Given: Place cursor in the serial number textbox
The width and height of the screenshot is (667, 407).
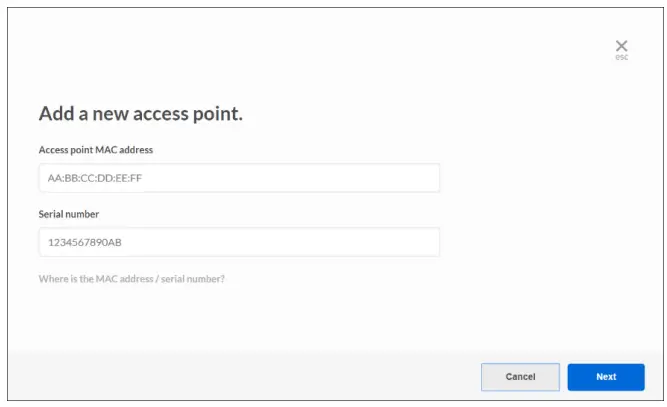Looking at the screenshot, I should pos(239,242).
